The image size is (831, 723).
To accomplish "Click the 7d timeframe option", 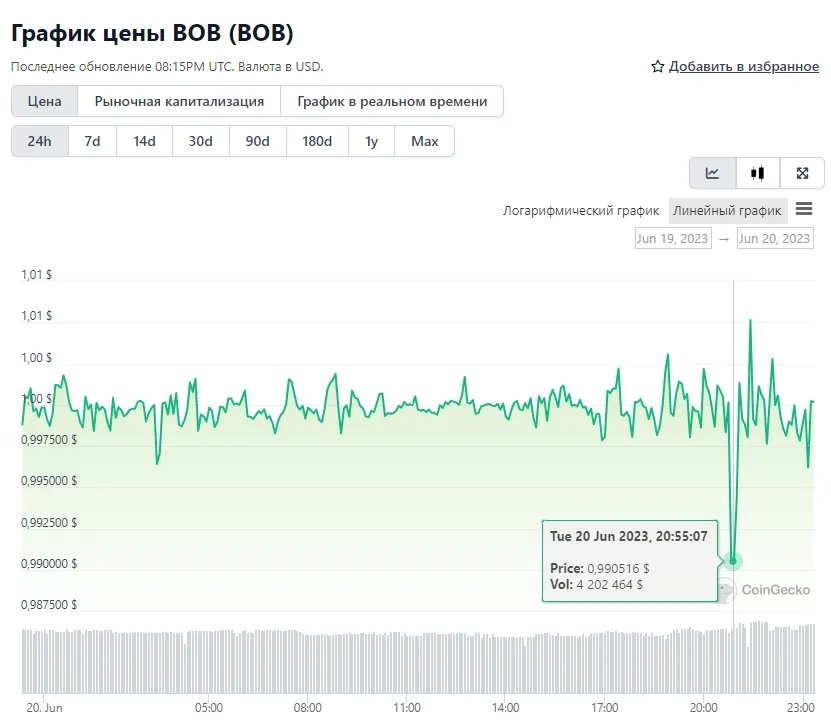I will coord(90,141).
